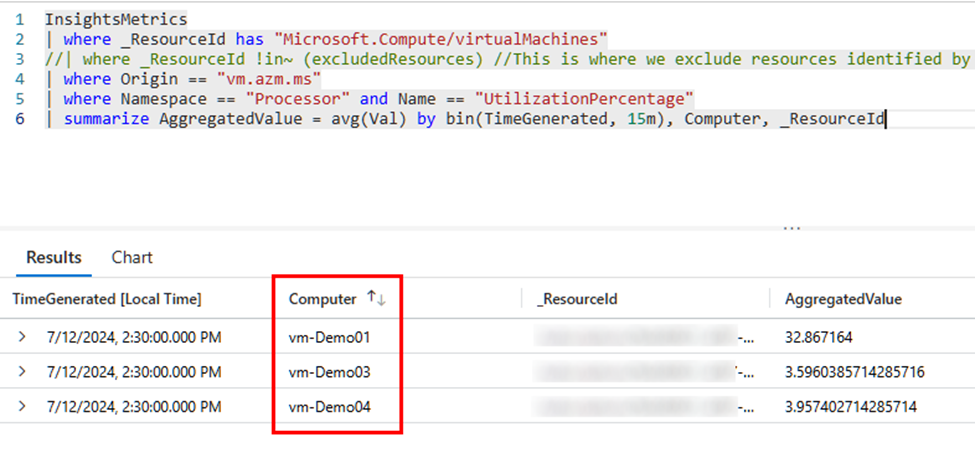Image resolution: width=975 pixels, height=463 pixels.
Task: Select the vm-Demo04 computer cell
Action: pos(330,407)
